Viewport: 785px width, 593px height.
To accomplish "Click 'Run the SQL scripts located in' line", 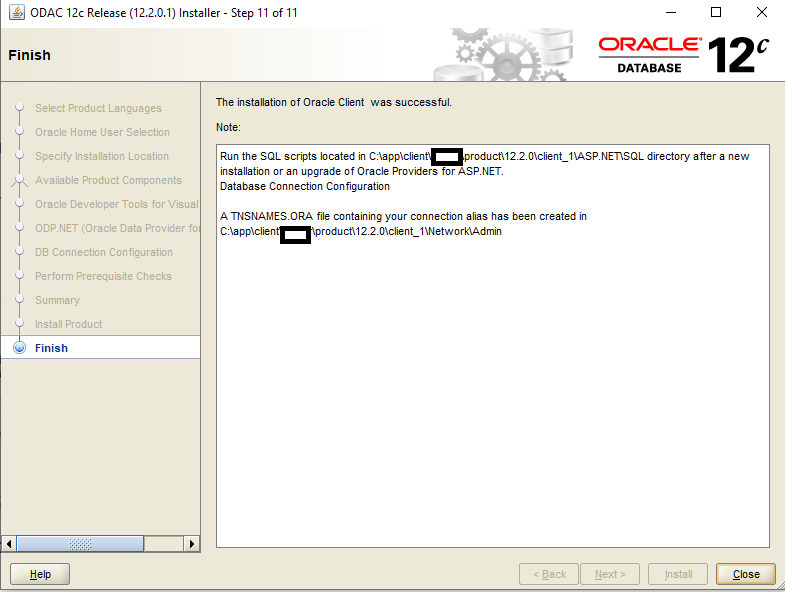I will pos(484,156).
